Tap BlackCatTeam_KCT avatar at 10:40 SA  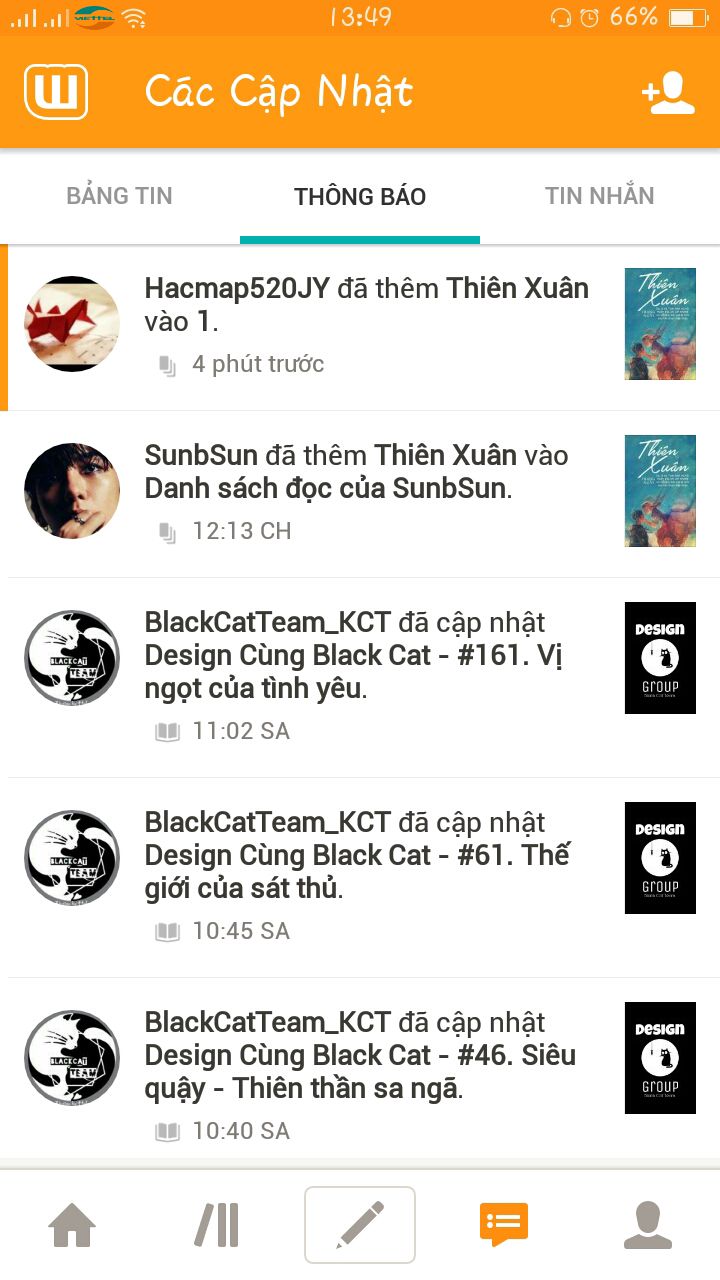(x=72, y=1058)
